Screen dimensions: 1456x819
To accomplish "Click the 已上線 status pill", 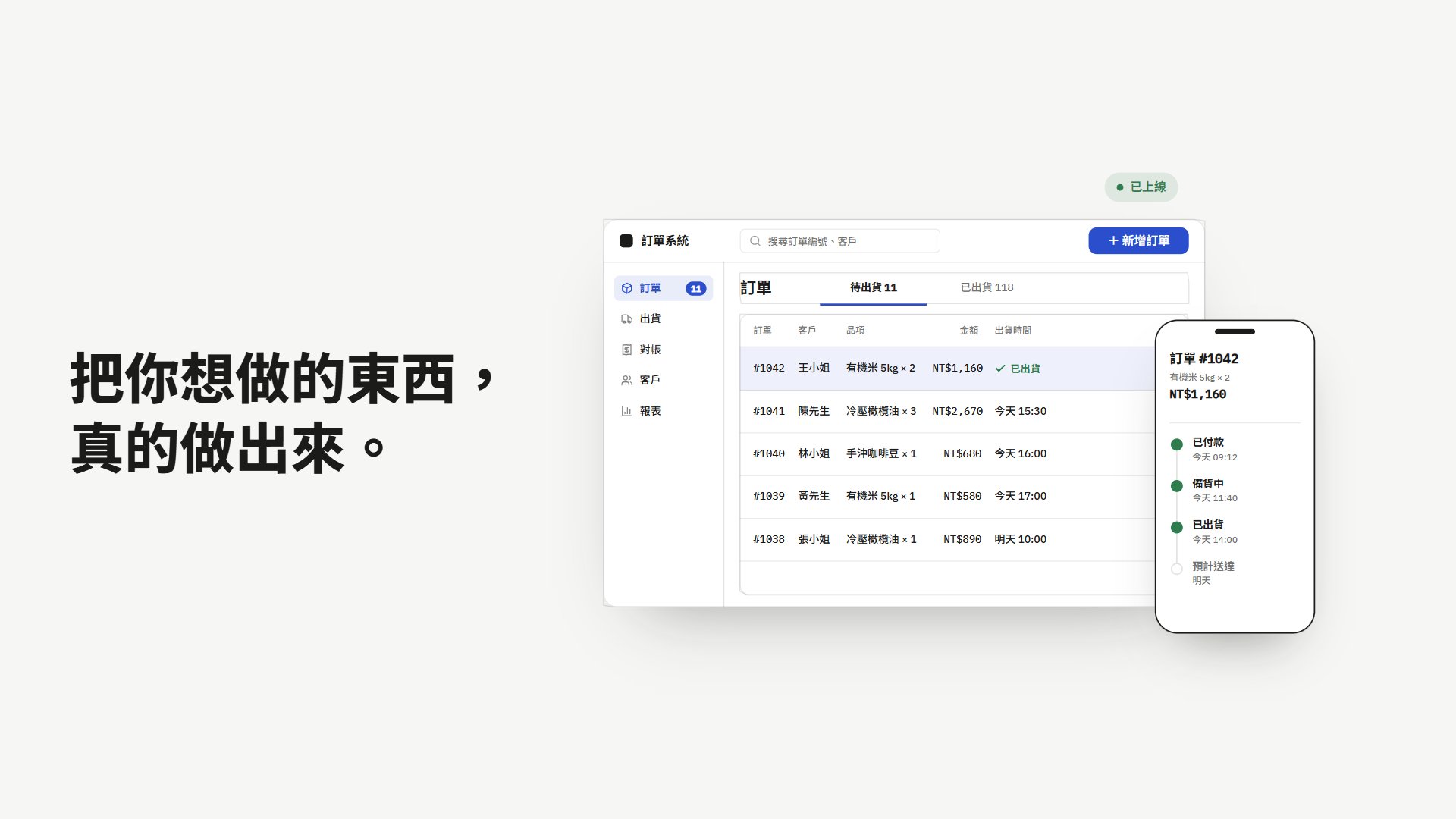I will click(1141, 187).
